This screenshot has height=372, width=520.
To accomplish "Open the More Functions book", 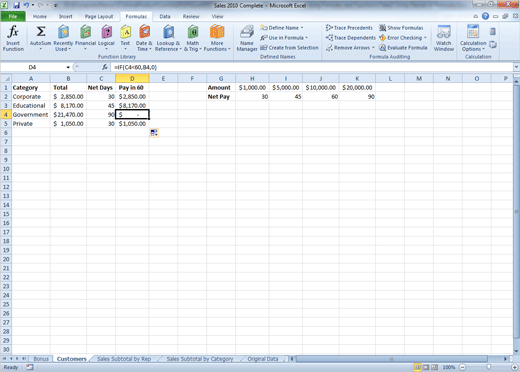I will (217, 38).
